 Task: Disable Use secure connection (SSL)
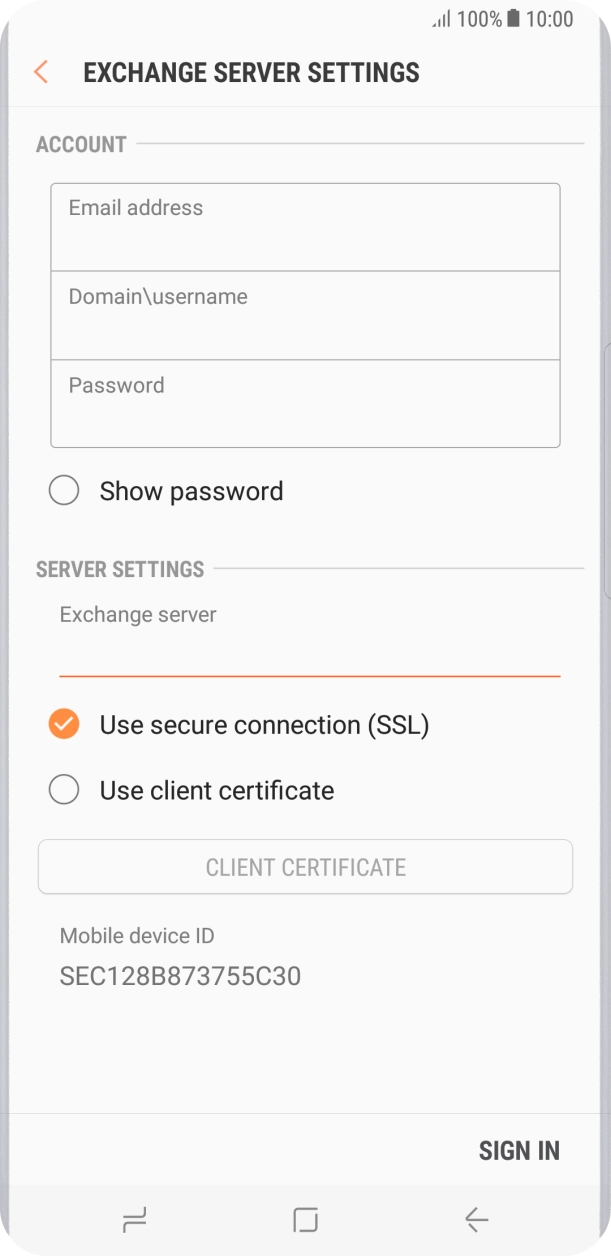click(64, 723)
